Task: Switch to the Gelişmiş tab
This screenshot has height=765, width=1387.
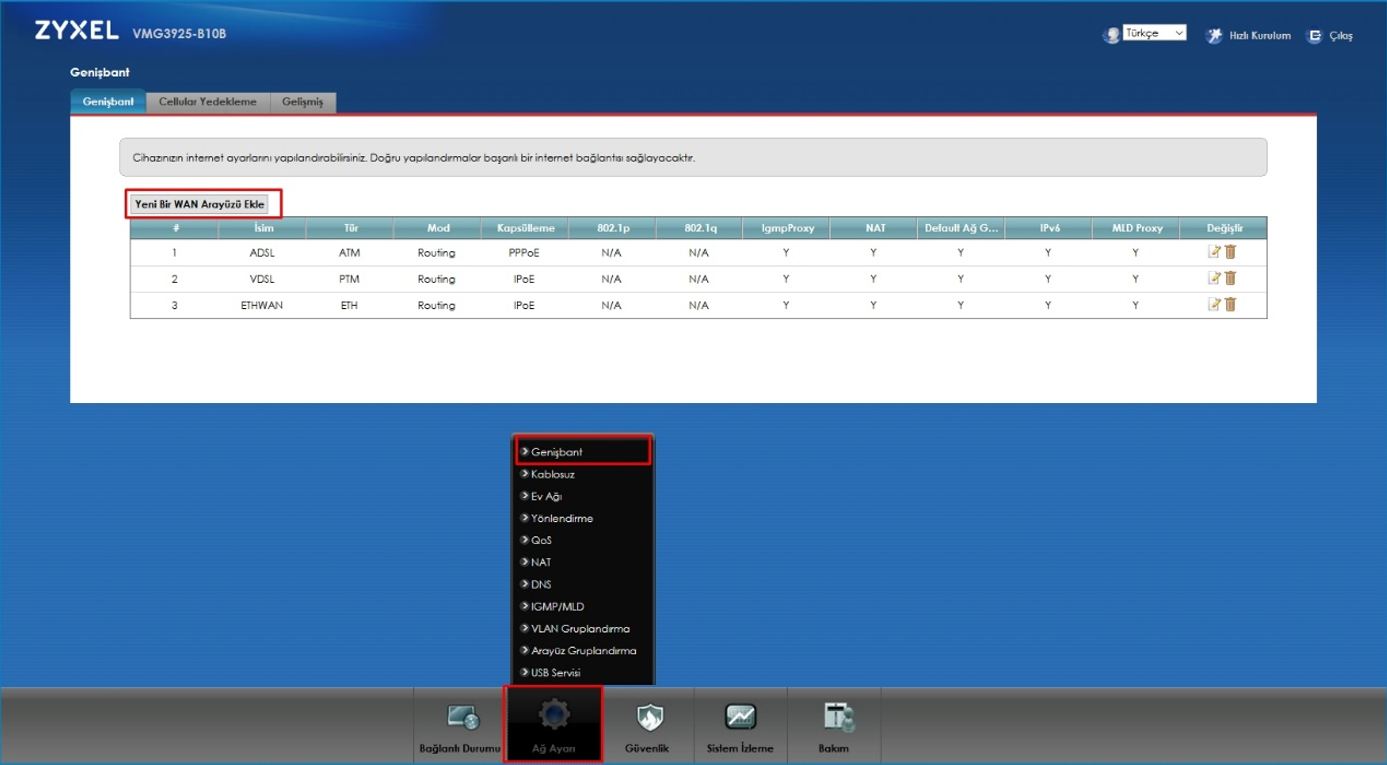Action: [303, 102]
